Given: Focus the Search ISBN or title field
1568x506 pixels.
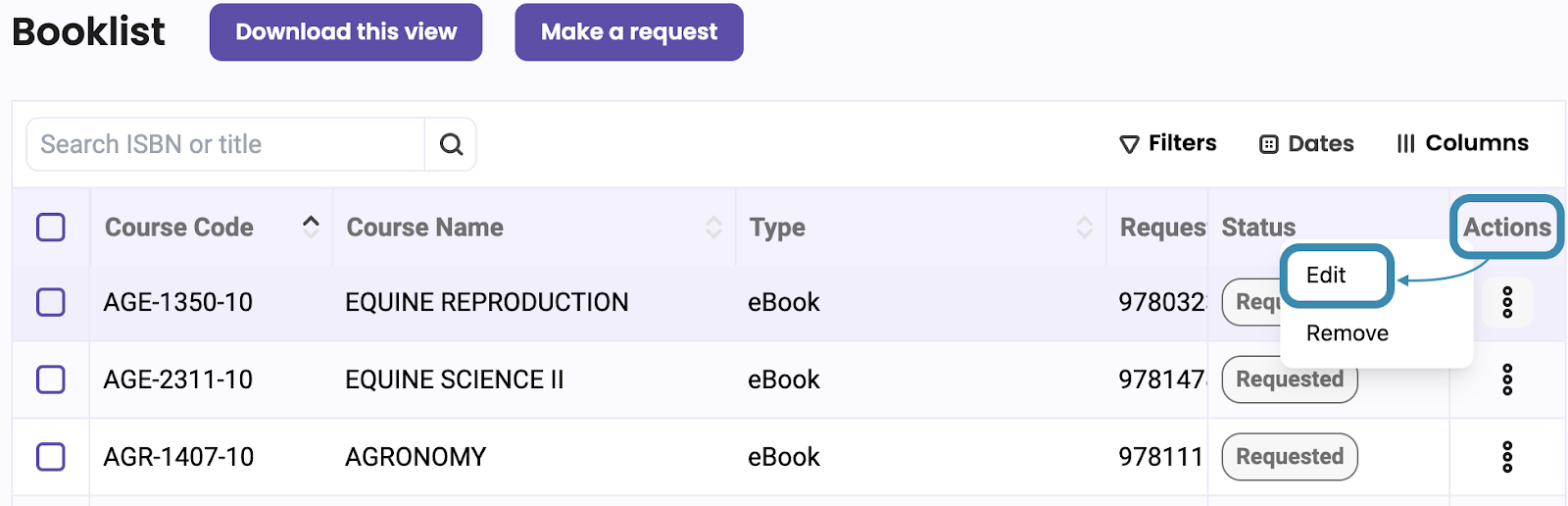Looking at the screenshot, I should point(225,144).
